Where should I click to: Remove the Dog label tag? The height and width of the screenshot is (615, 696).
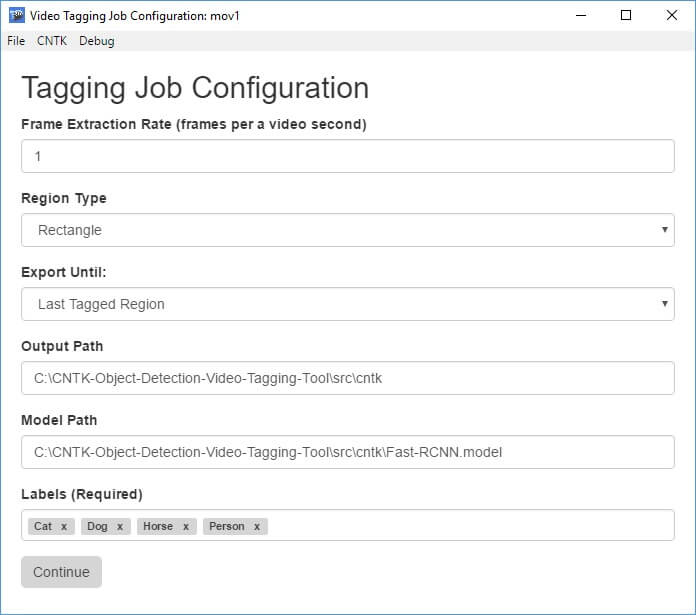(120, 527)
